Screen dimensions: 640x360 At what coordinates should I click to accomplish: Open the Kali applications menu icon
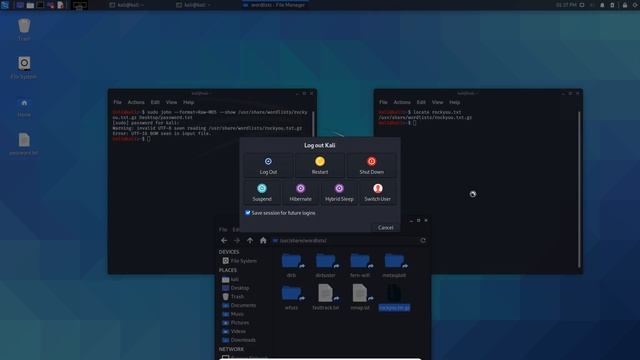click(x=5, y=5)
